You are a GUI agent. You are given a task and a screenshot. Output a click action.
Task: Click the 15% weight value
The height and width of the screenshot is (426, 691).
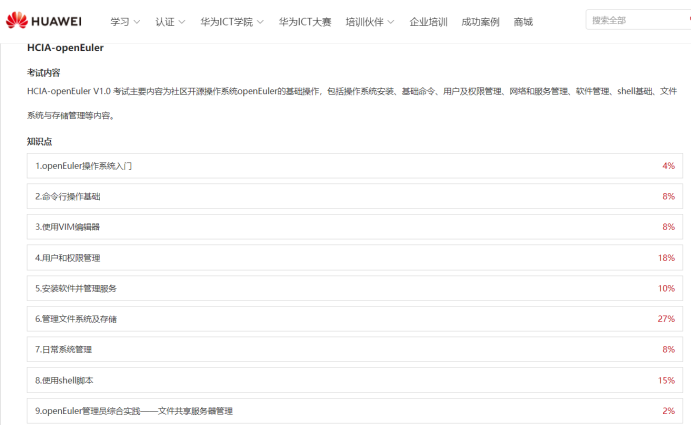(x=666, y=380)
